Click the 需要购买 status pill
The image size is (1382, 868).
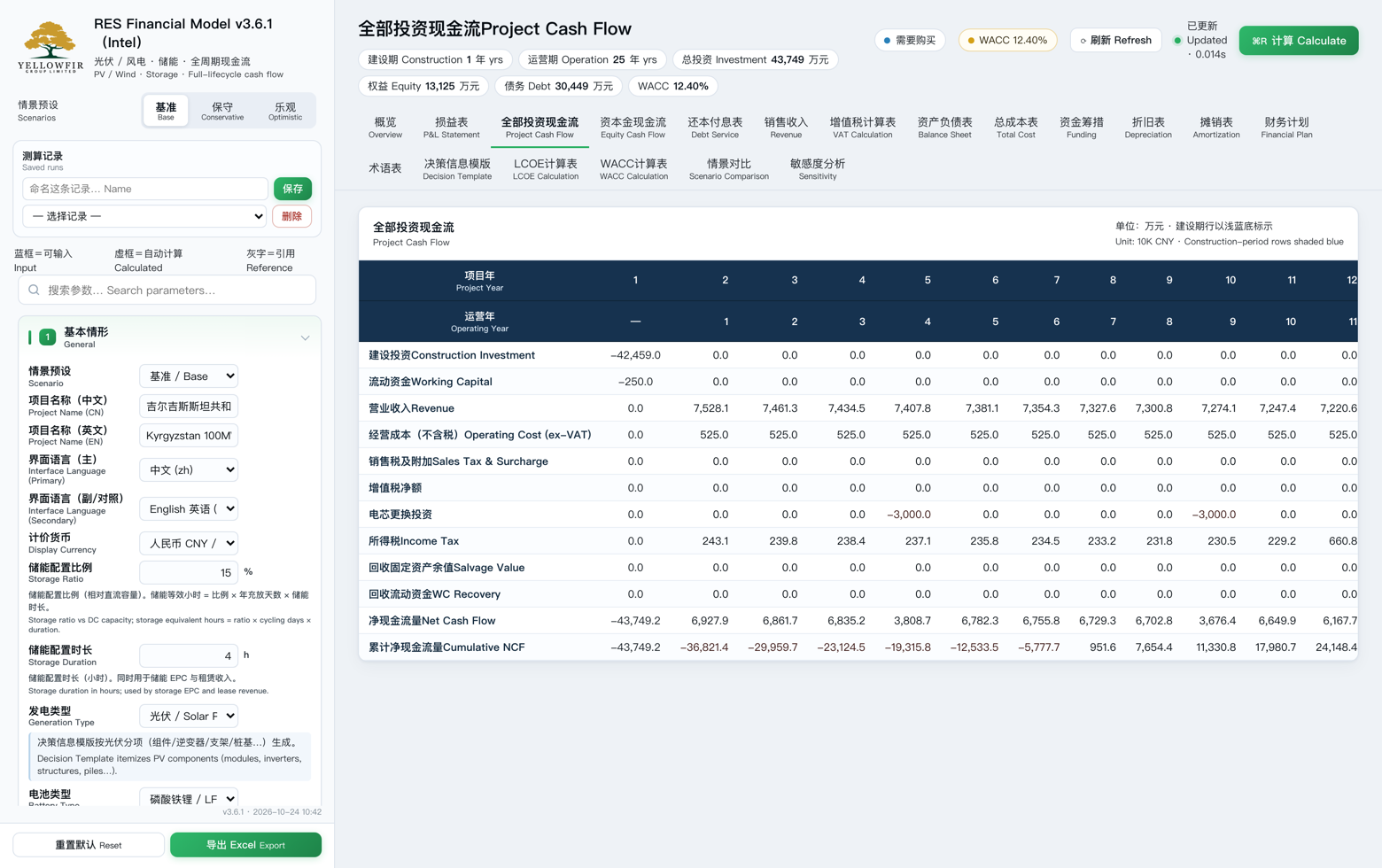click(910, 40)
